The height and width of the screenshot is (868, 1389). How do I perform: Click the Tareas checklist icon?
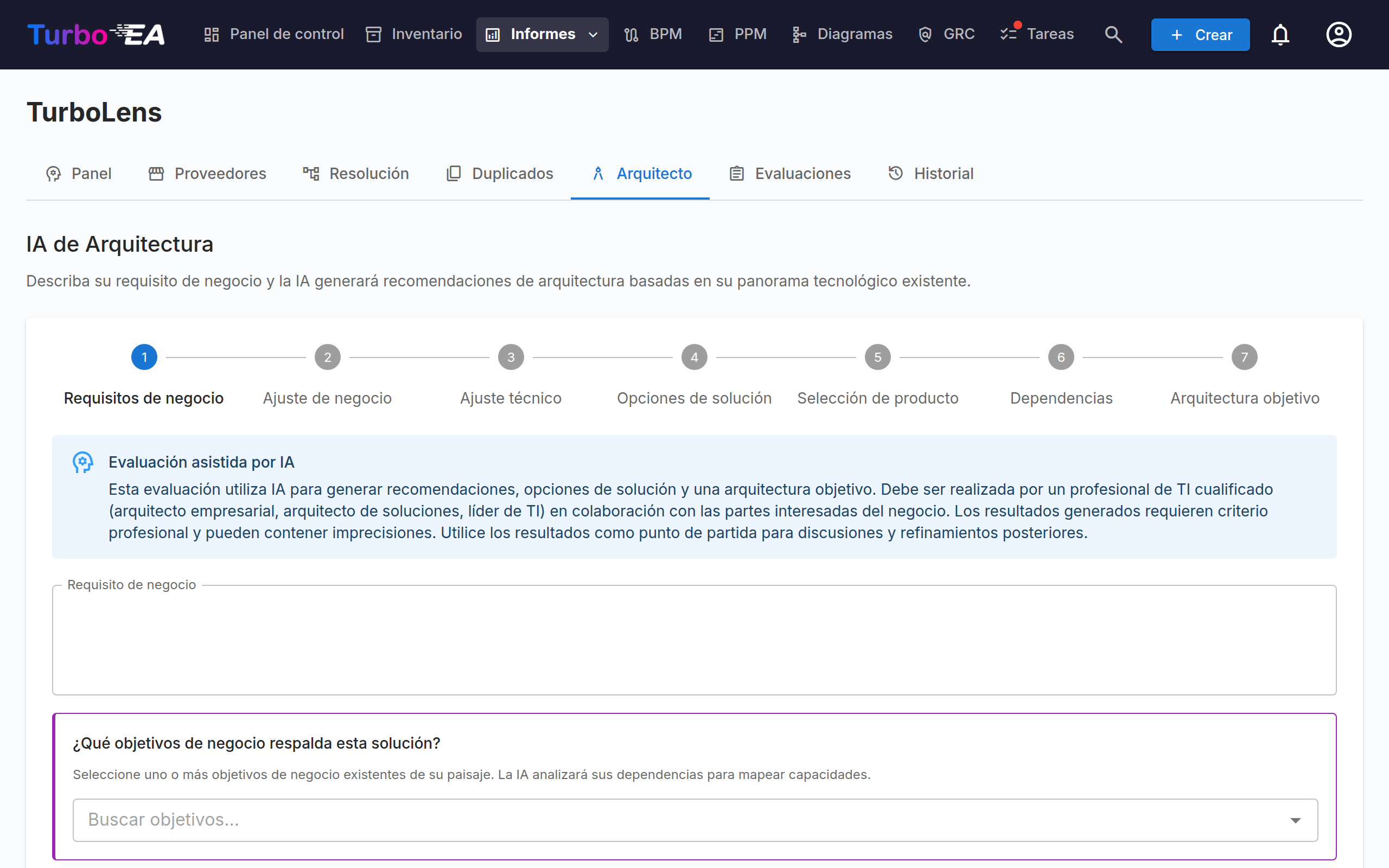click(1009, 34)
